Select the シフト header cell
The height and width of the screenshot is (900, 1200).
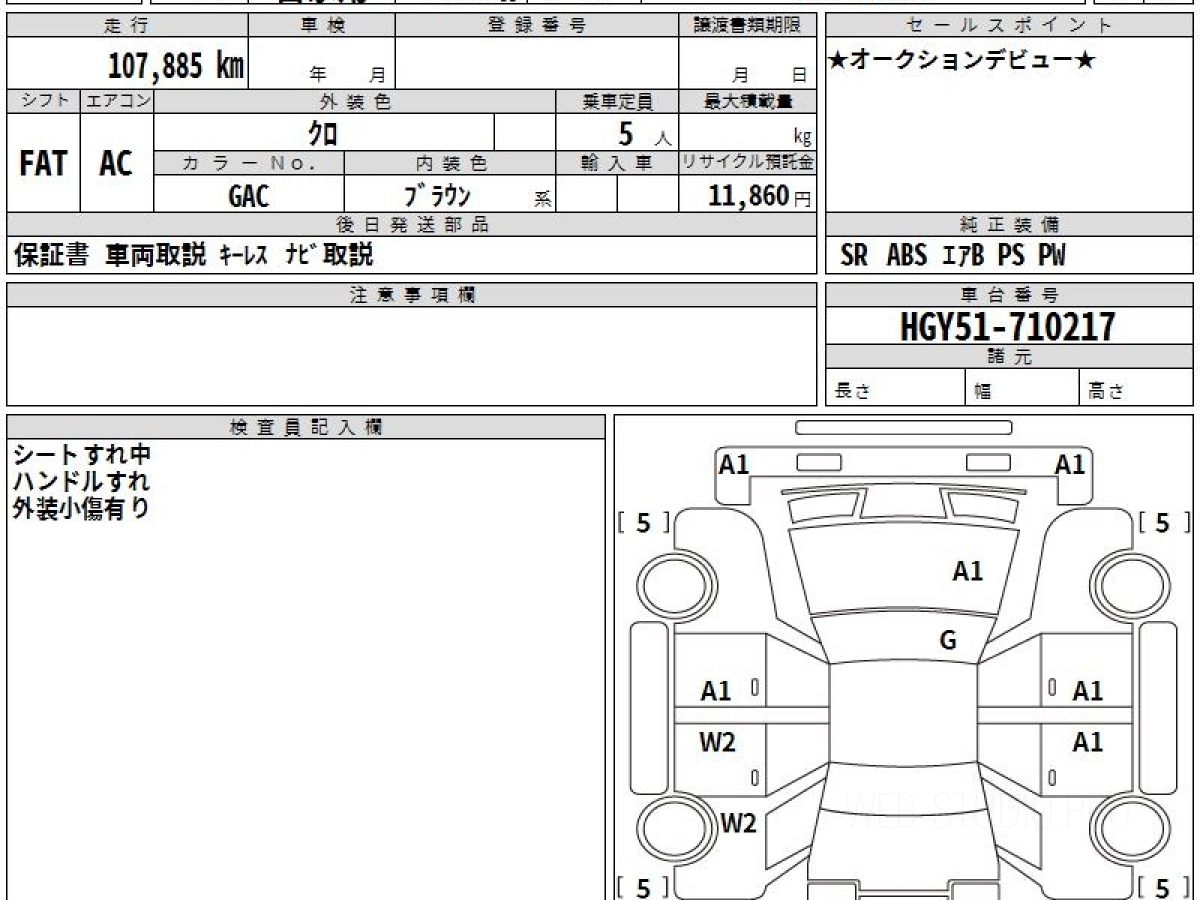(43, 101)
